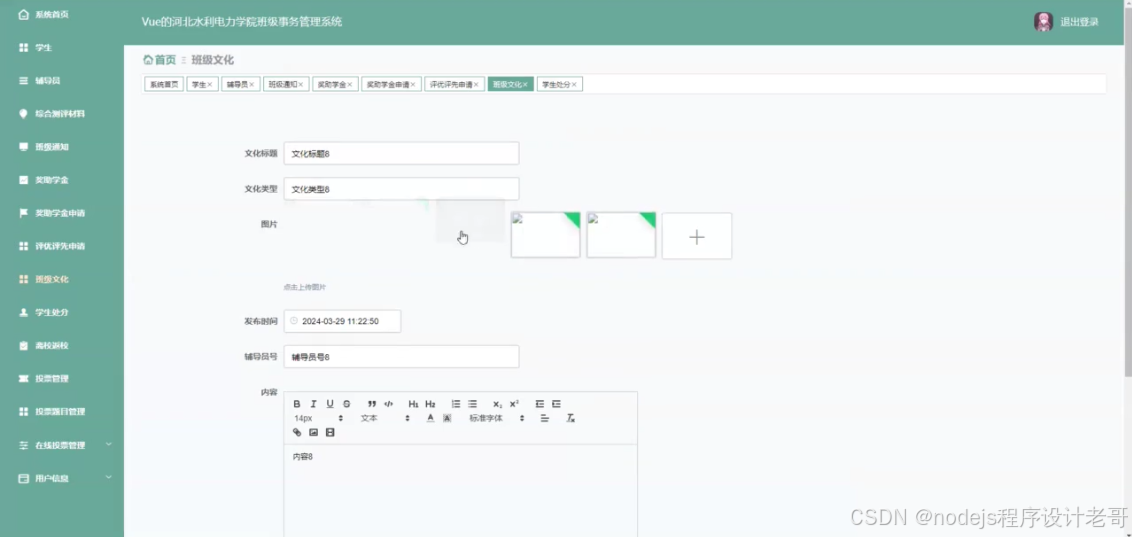Click the plus tile to upload a picture

[x=697, y=236]
